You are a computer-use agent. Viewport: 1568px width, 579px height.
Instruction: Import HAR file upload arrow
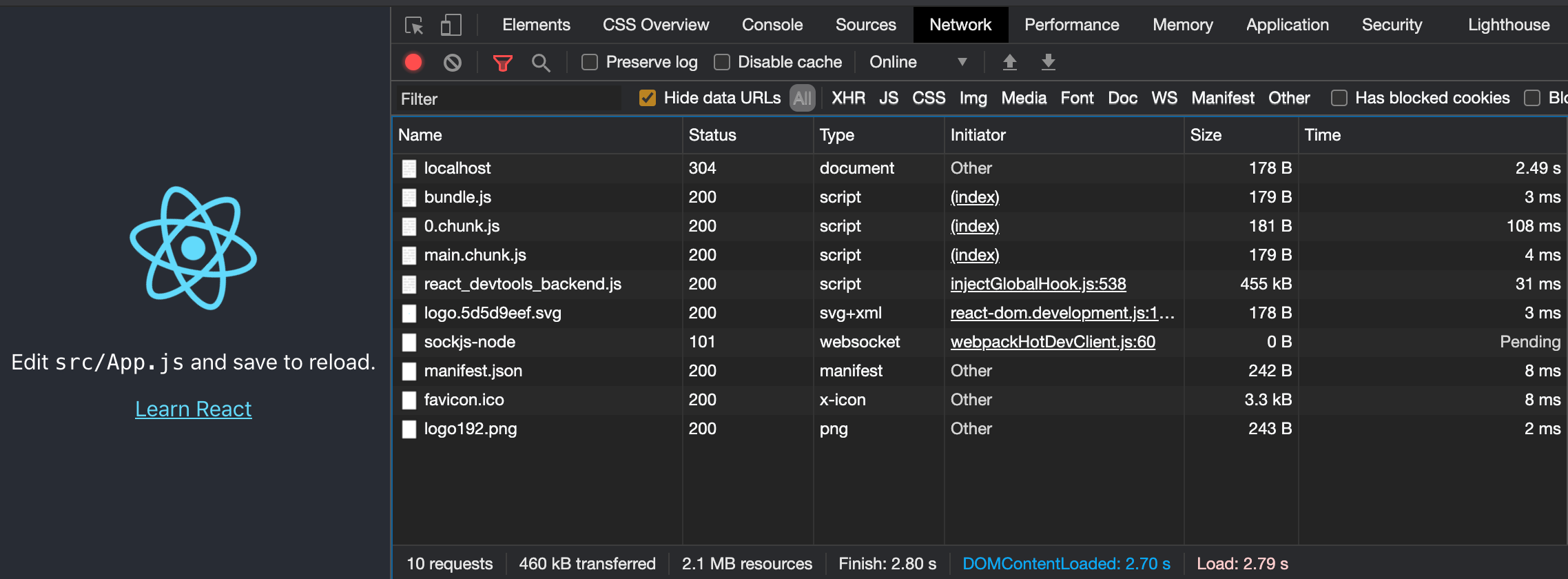point(1010,62)
